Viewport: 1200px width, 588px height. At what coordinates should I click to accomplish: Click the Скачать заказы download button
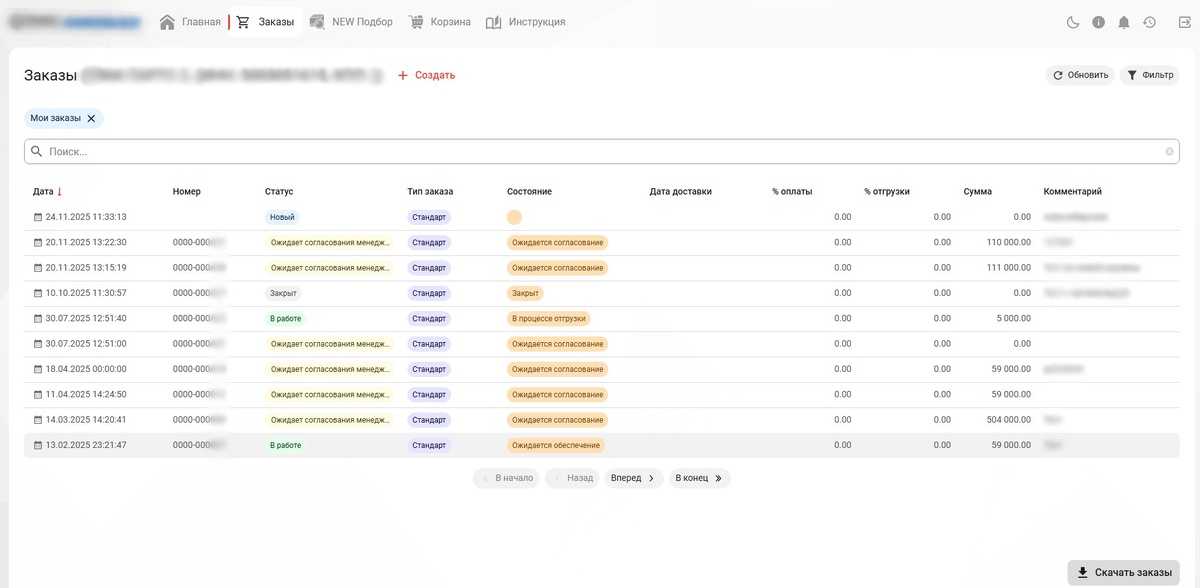(x=1123, y=572)
